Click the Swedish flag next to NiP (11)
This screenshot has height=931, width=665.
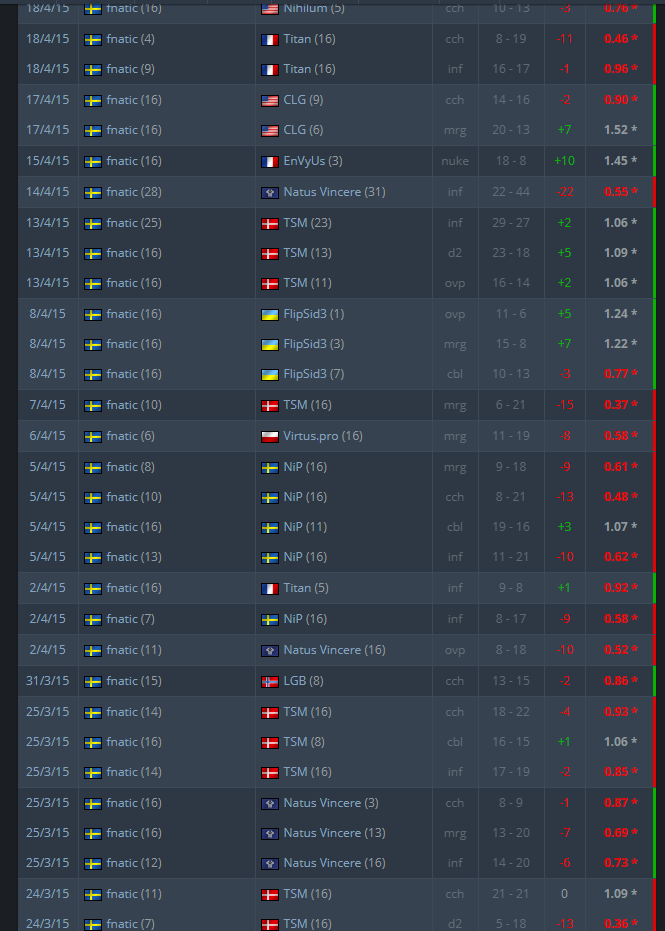pyautogui.click(x=270, y=527)
